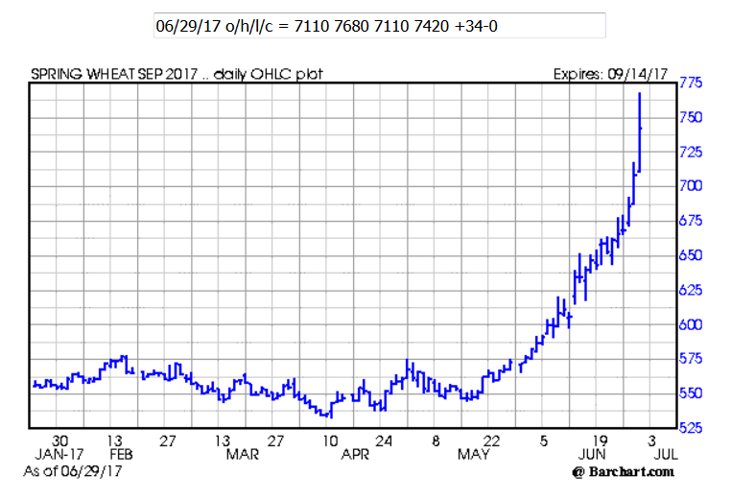This screenshot has height=500, width=731.
Task: Select the MAR month label
Action: (235, 455)
